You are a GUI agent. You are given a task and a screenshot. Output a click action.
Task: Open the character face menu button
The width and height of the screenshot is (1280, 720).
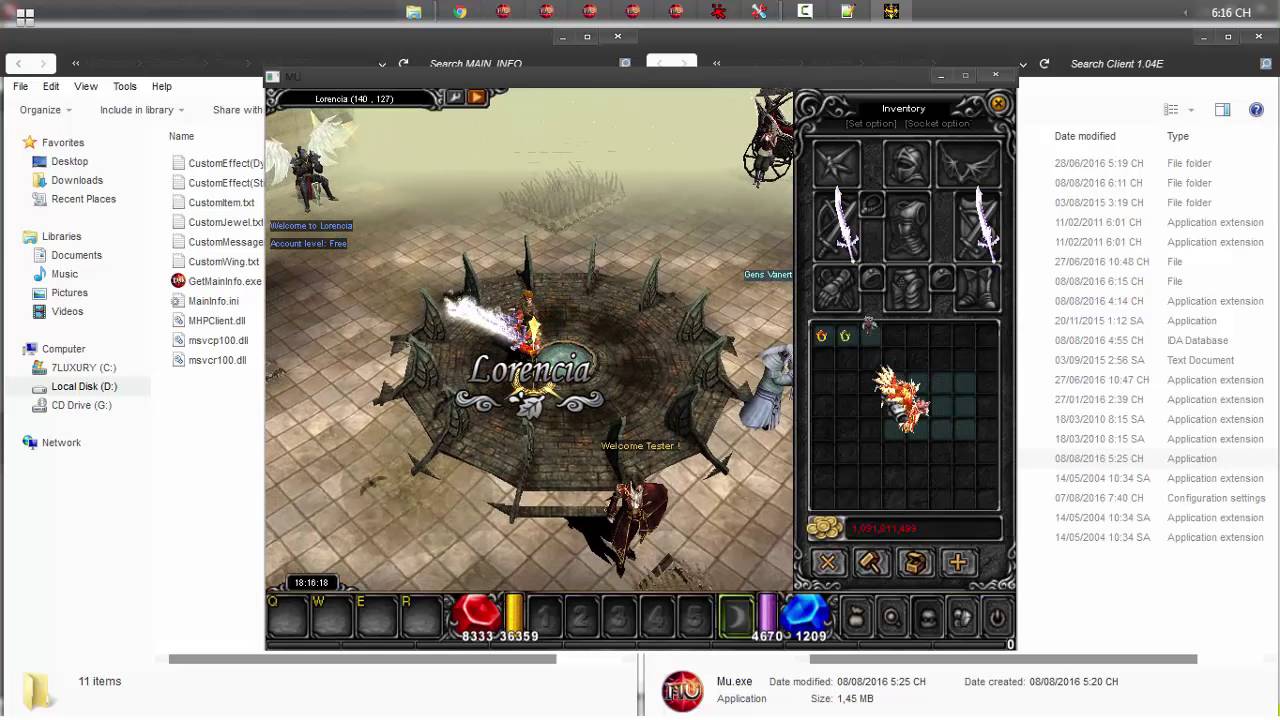click(927, 618)
